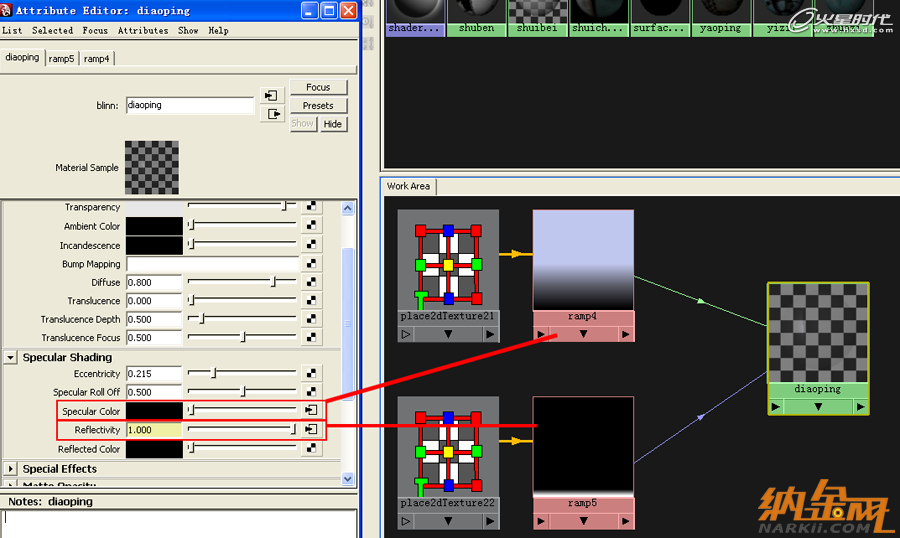
Task: Click output arrow on ramp4 node
Action: click(x=625, y=334)
